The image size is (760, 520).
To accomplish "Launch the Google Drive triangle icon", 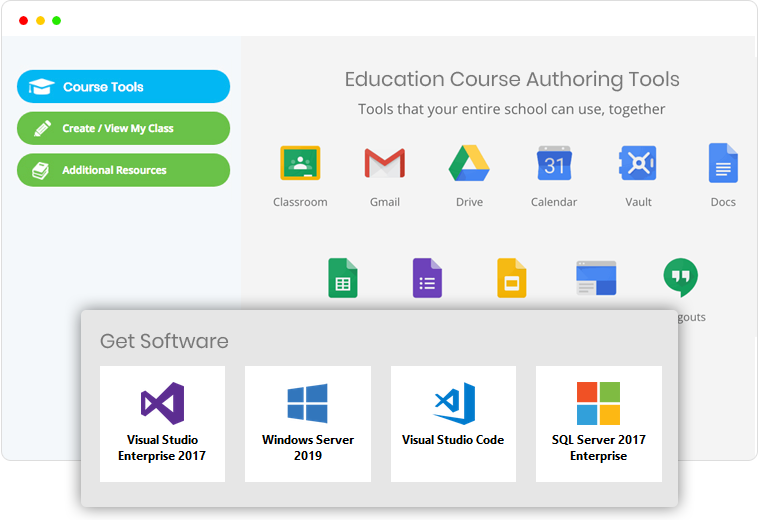I will [x=469, y=163].
